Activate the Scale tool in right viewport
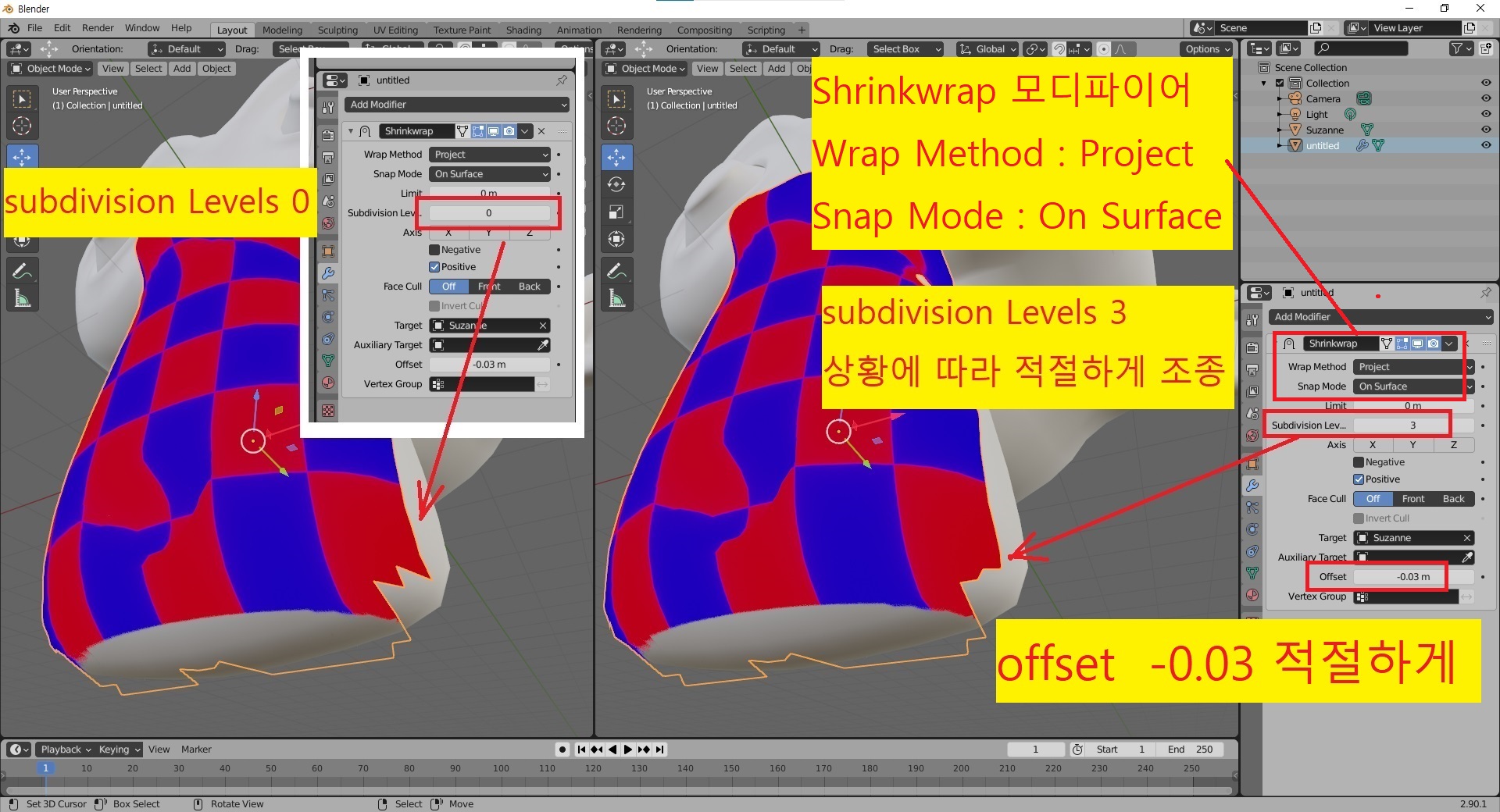Image resolution: width=1500 pixels, height=812 pixels. pyautogui.click(x=616, y=212)
